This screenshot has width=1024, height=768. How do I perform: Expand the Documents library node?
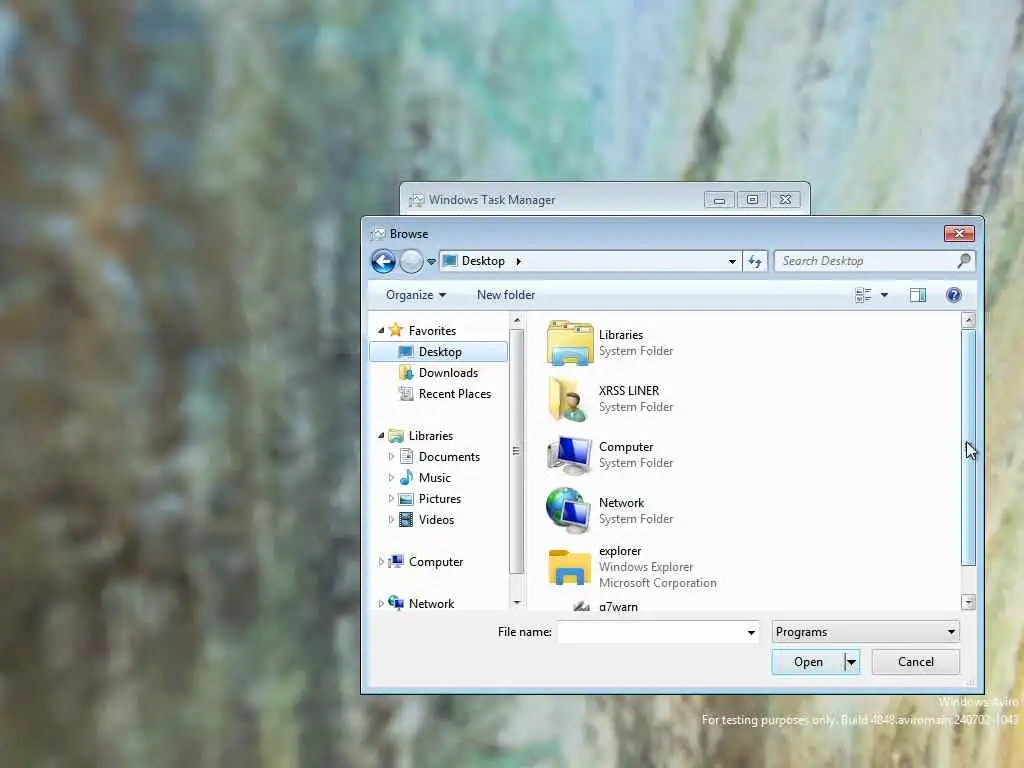tap(391, 456)
